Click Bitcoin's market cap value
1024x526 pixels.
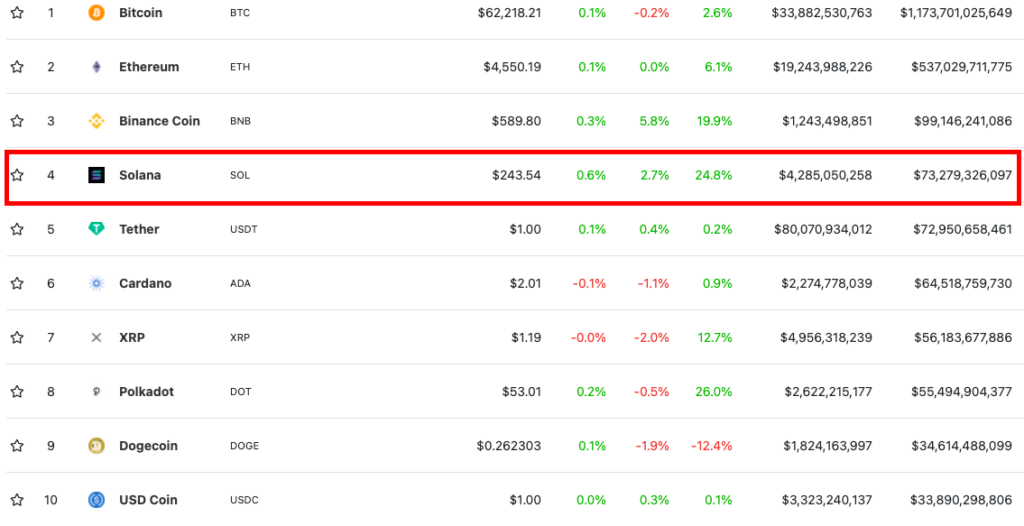[x=955, y=13]
